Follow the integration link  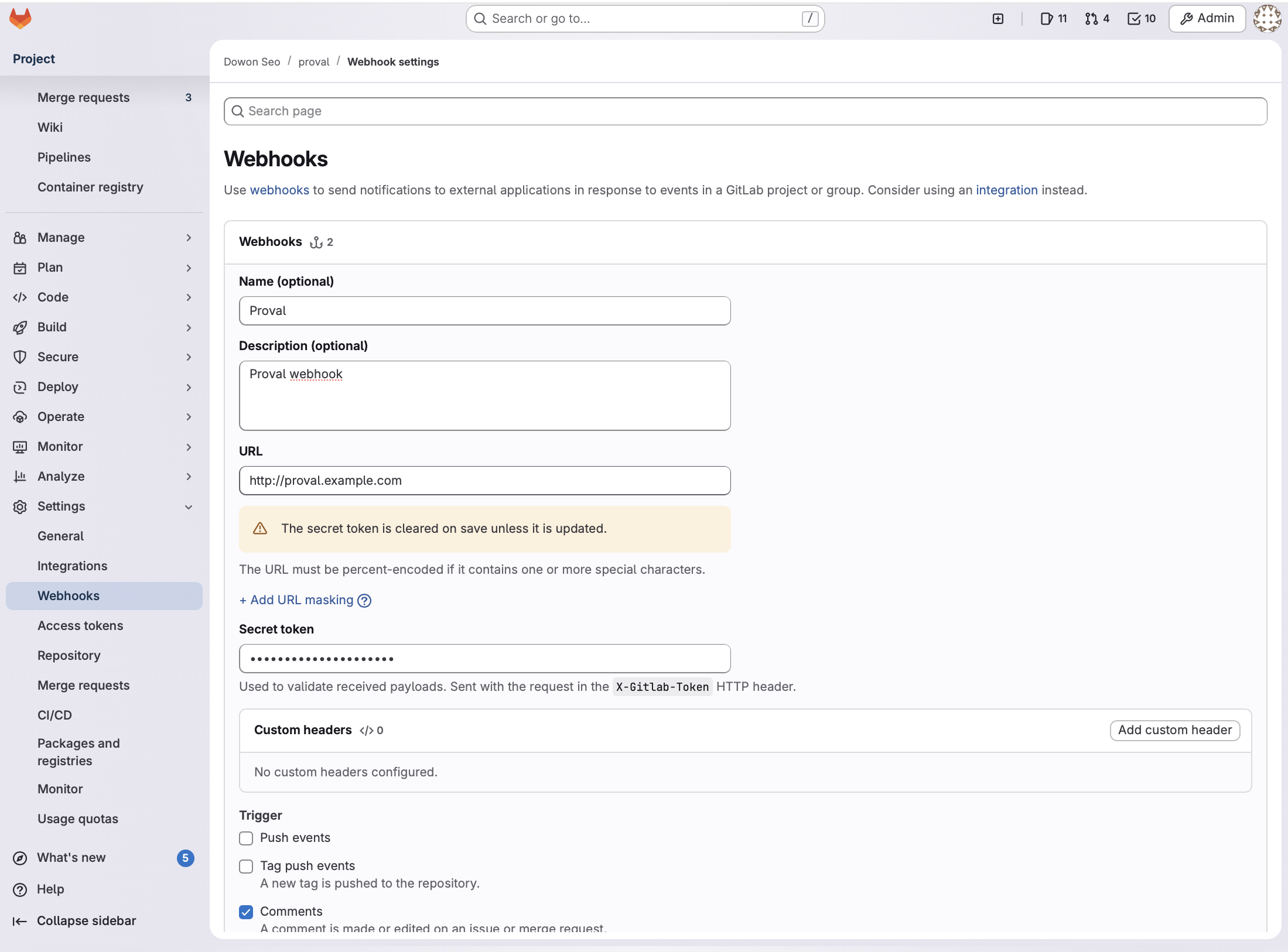(x=1006, y=190)
